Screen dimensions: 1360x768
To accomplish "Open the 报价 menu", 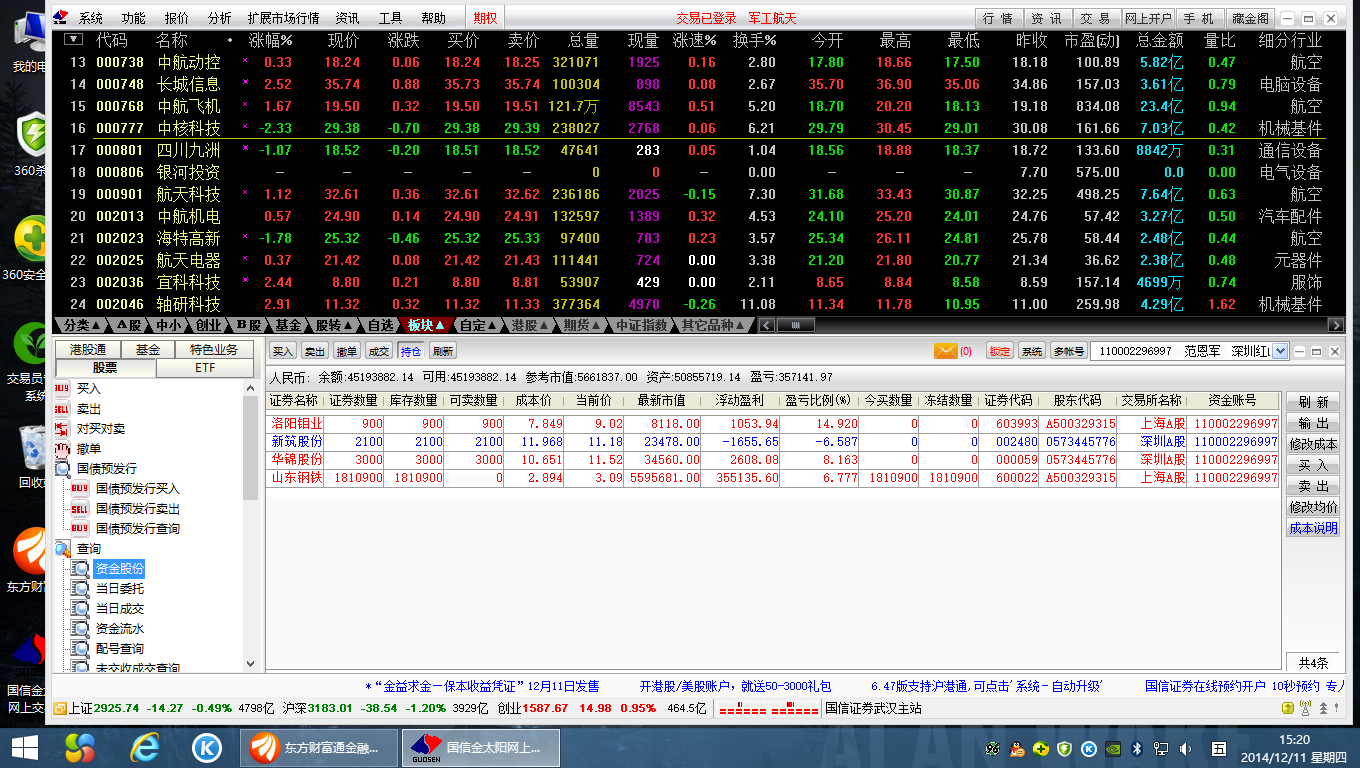I will click(176, 18).
